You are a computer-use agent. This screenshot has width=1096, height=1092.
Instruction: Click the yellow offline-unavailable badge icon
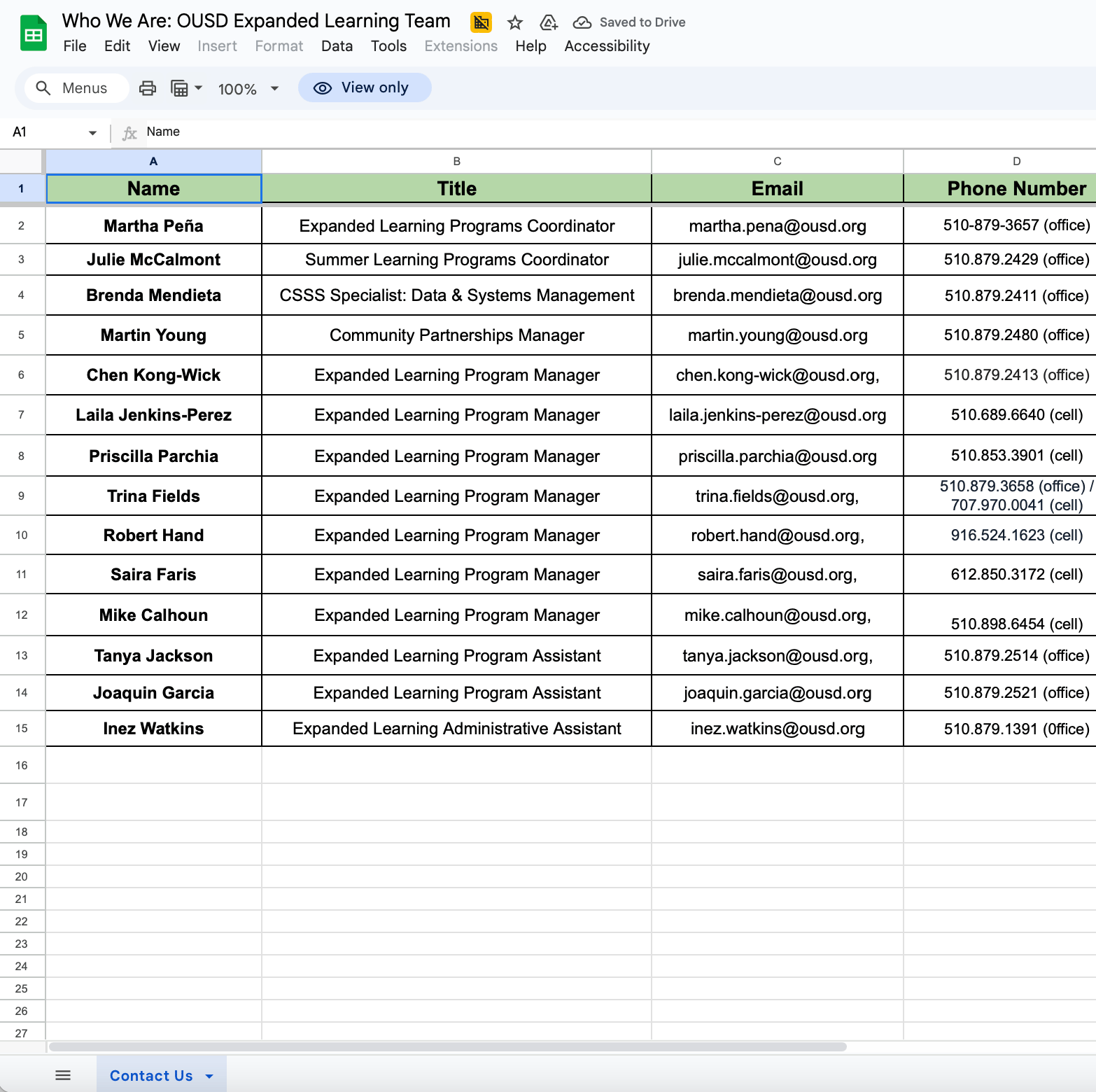(481, 22)
